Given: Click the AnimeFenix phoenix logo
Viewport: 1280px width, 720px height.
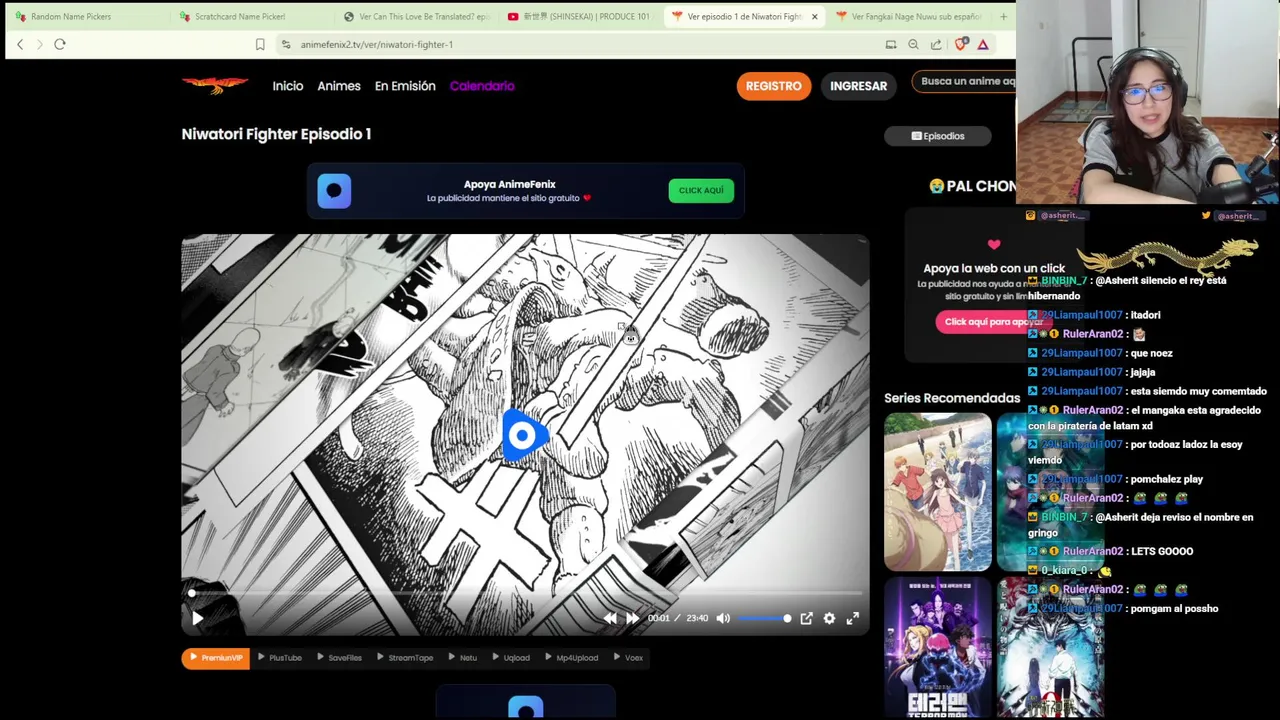Looking at the screenshot, I should click(215, 85).
